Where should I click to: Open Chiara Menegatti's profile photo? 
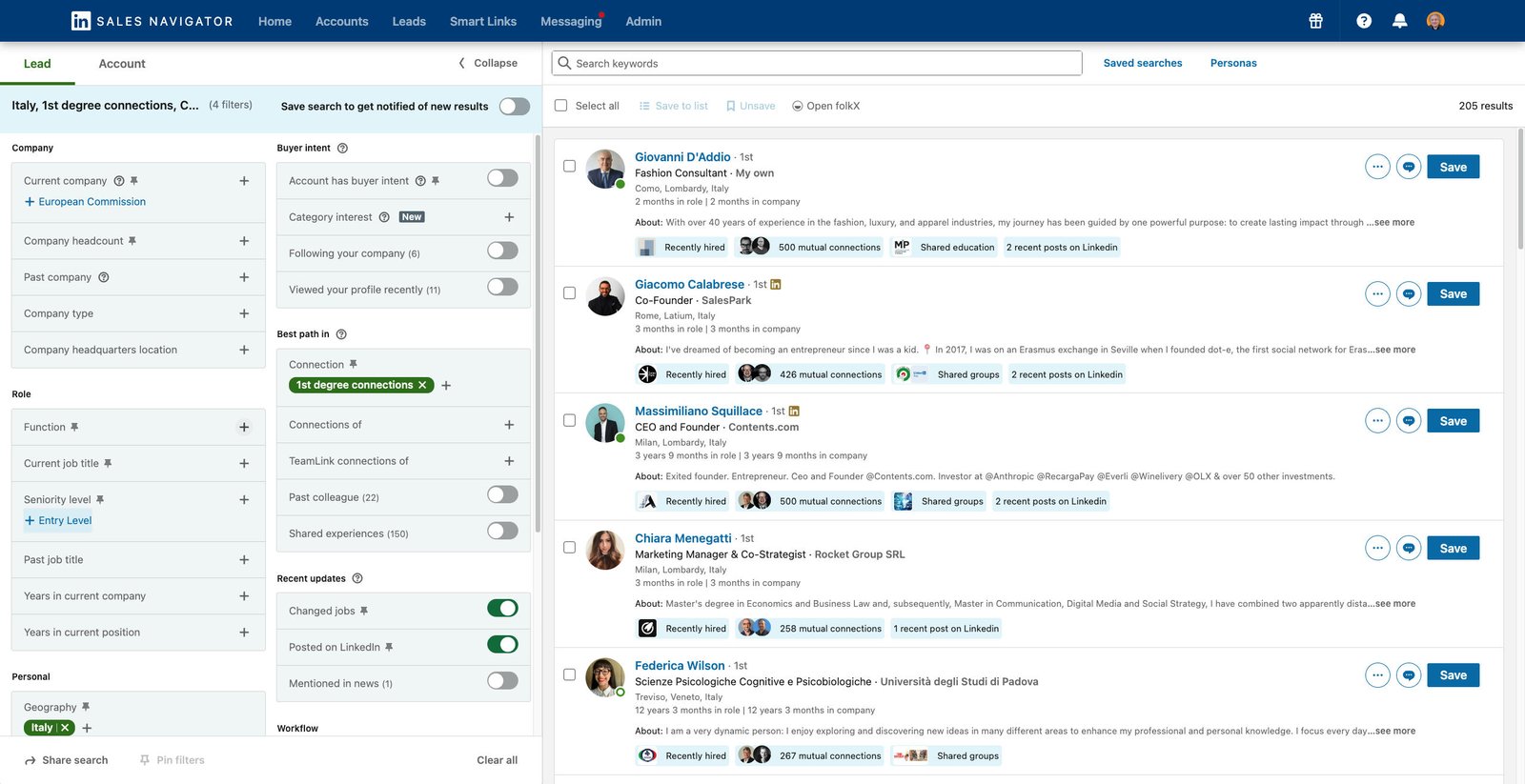click(x=605, y=551)
